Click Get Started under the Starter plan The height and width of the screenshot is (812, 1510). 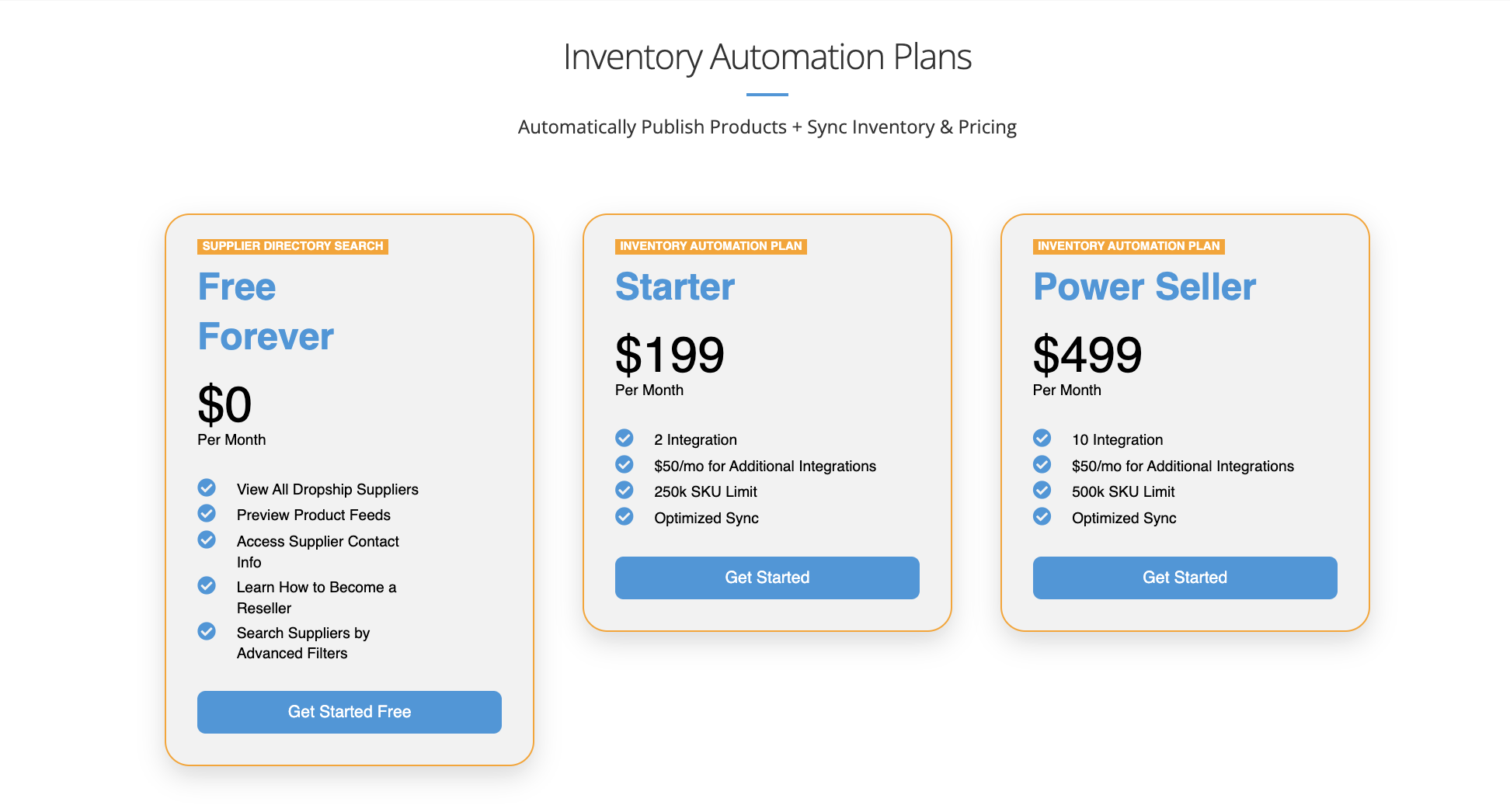tap(767, 578)
